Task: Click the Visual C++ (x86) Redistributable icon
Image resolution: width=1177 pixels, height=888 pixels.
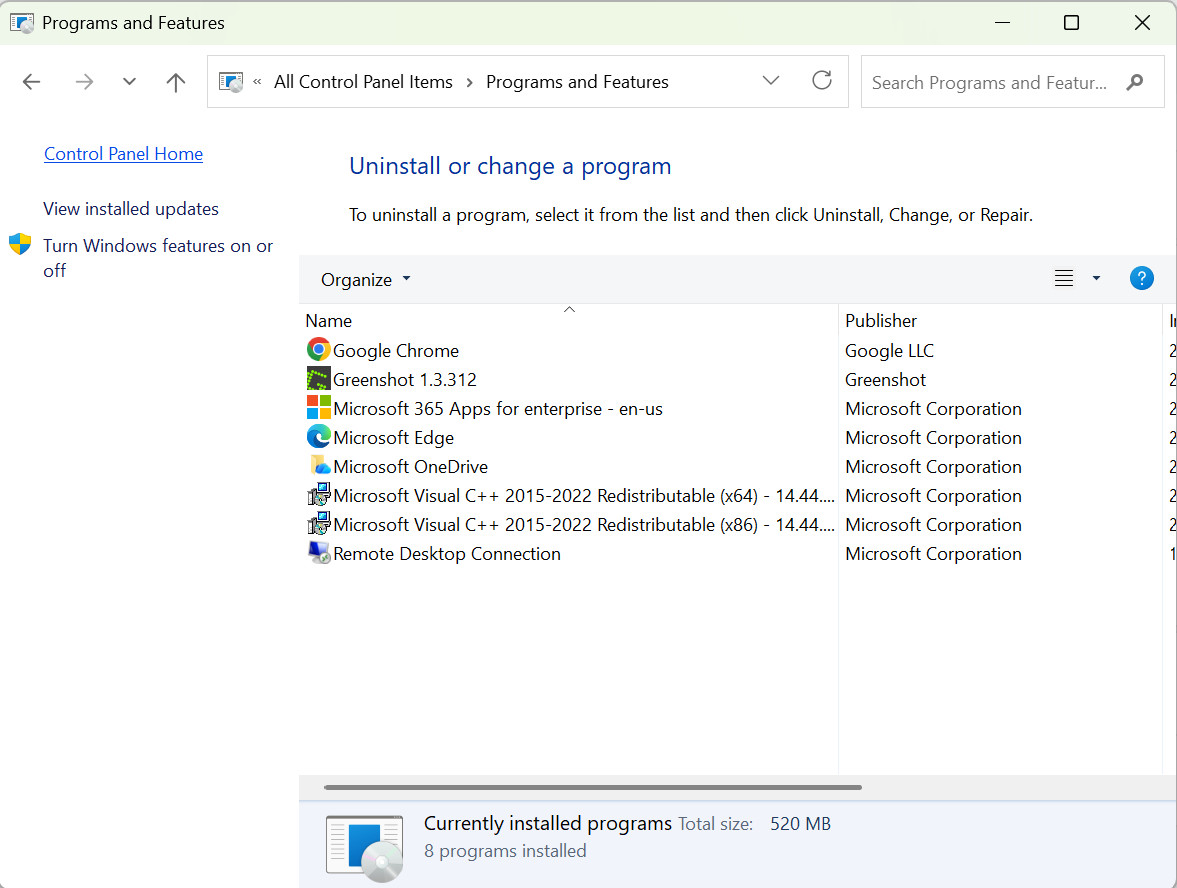Action: [318, 524]
